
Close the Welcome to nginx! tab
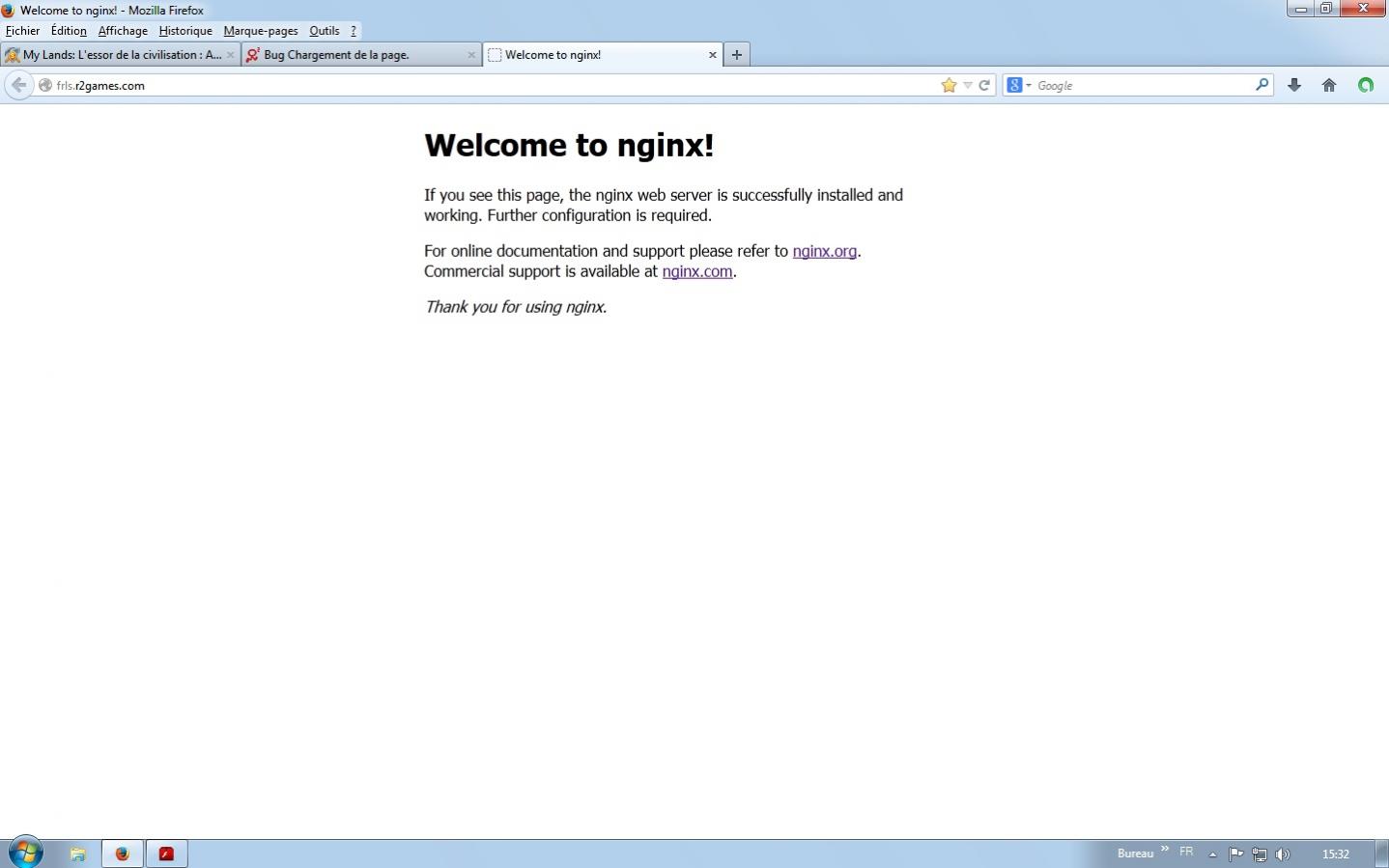(x=713, y=55)
